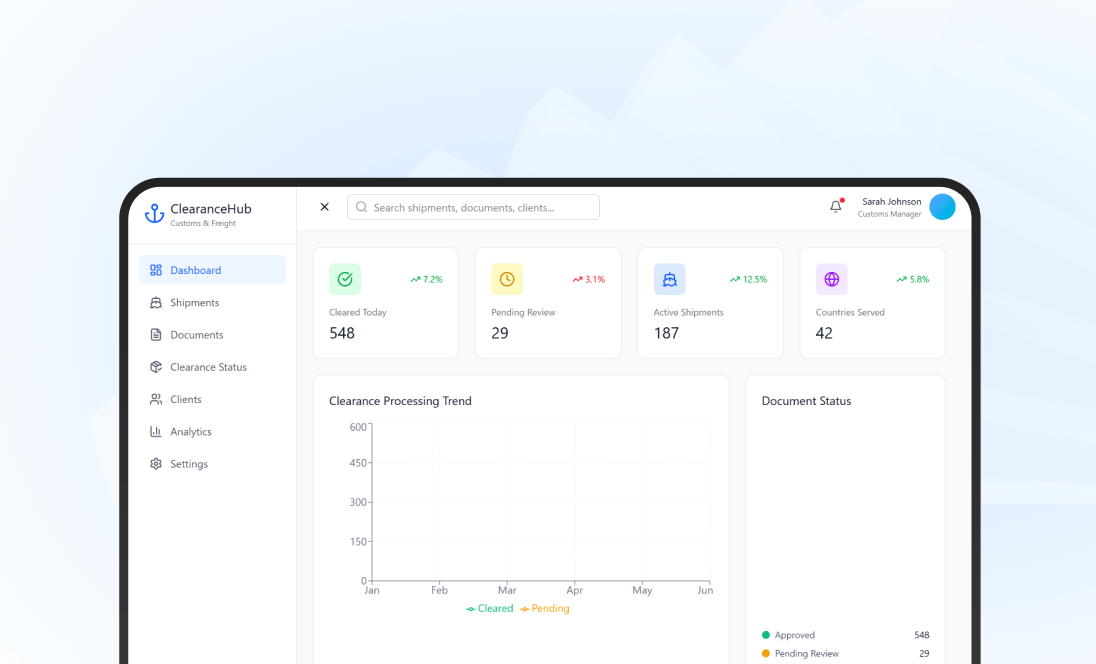Screen dimensions: 1096x664
Task: Focus the search shipments input field
Action: 473,207
